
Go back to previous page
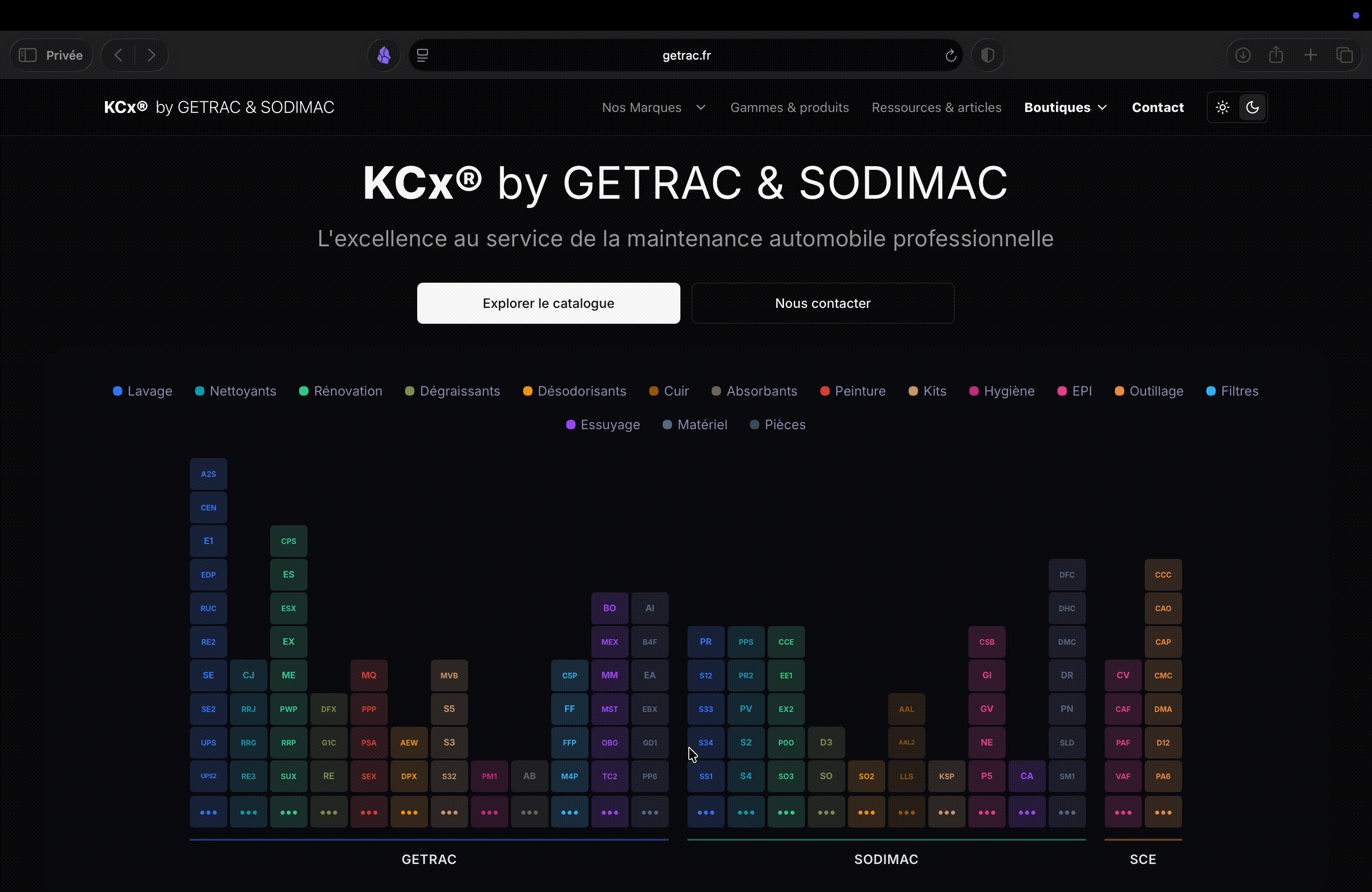point(118,56)
